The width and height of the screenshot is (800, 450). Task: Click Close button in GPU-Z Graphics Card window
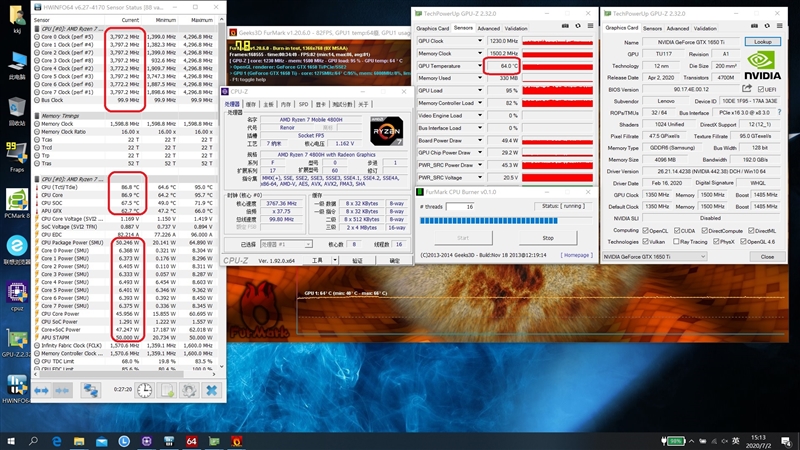point(767,257)
